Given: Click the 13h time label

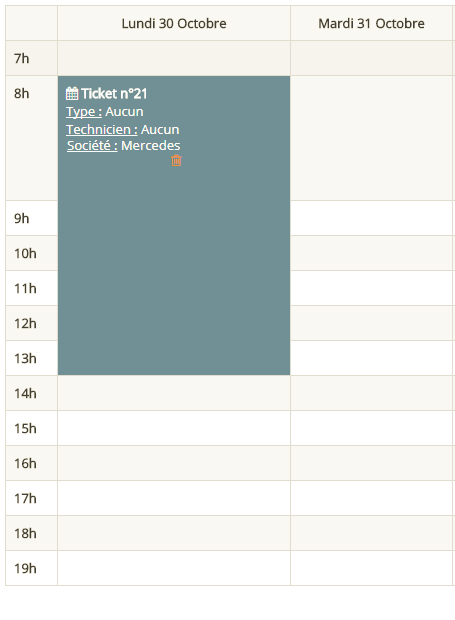Looking at the screenshot, I should (25, 358).
